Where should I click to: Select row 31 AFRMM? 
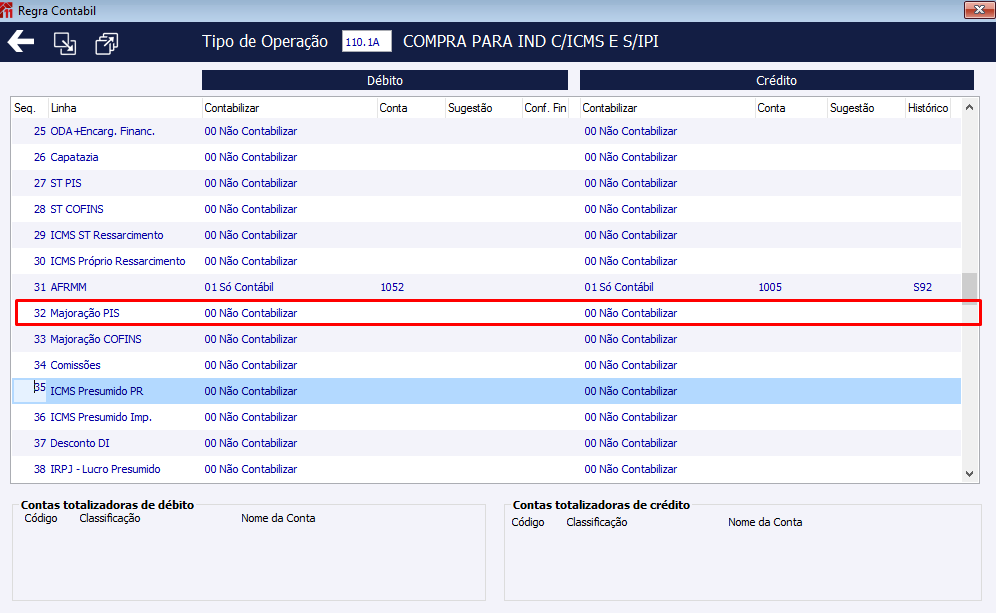[487, 287]
